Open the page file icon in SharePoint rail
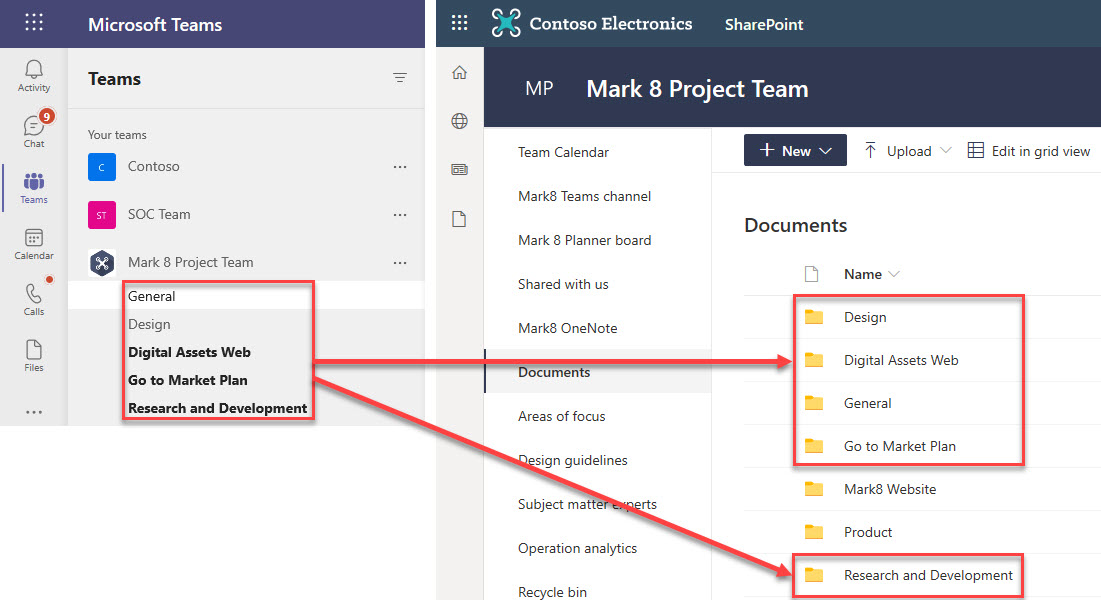1101x600 pixels. pyautogui.click(x=459, y=219)
